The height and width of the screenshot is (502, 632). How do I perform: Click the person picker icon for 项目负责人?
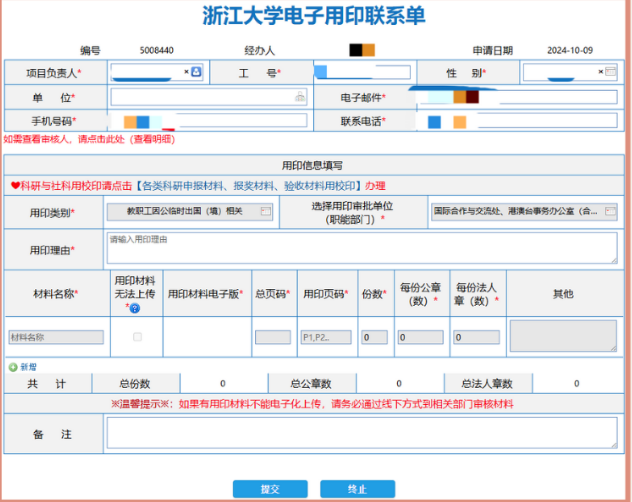[196, 72]
